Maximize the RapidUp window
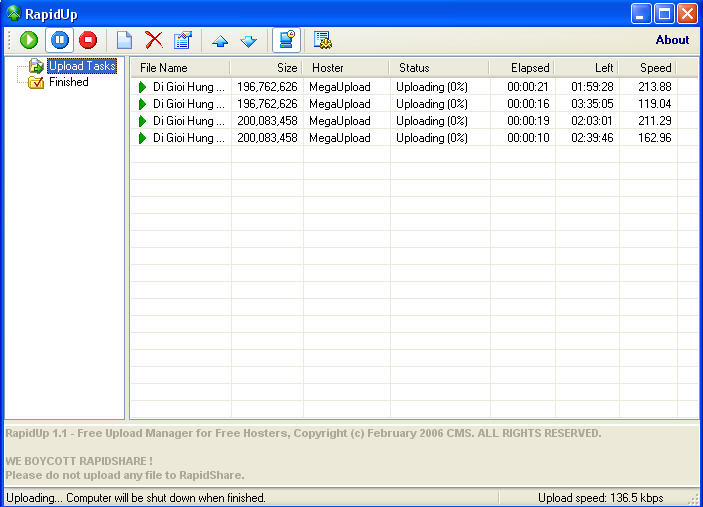Image resolution: width=703 pixels, height=507 pixels. click(x=664, y=13)
